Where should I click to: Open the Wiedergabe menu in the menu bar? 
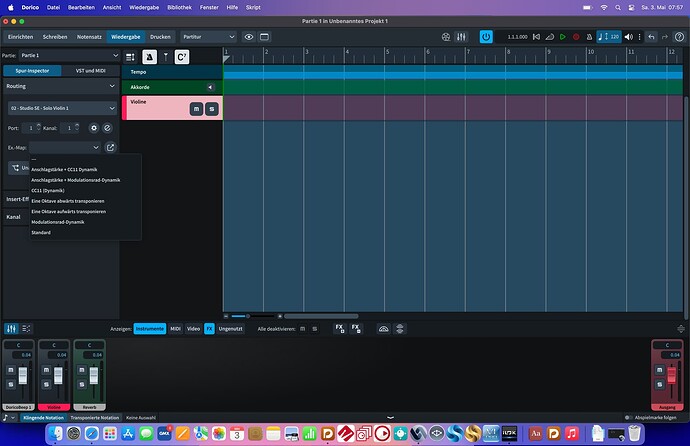[144, 7]
